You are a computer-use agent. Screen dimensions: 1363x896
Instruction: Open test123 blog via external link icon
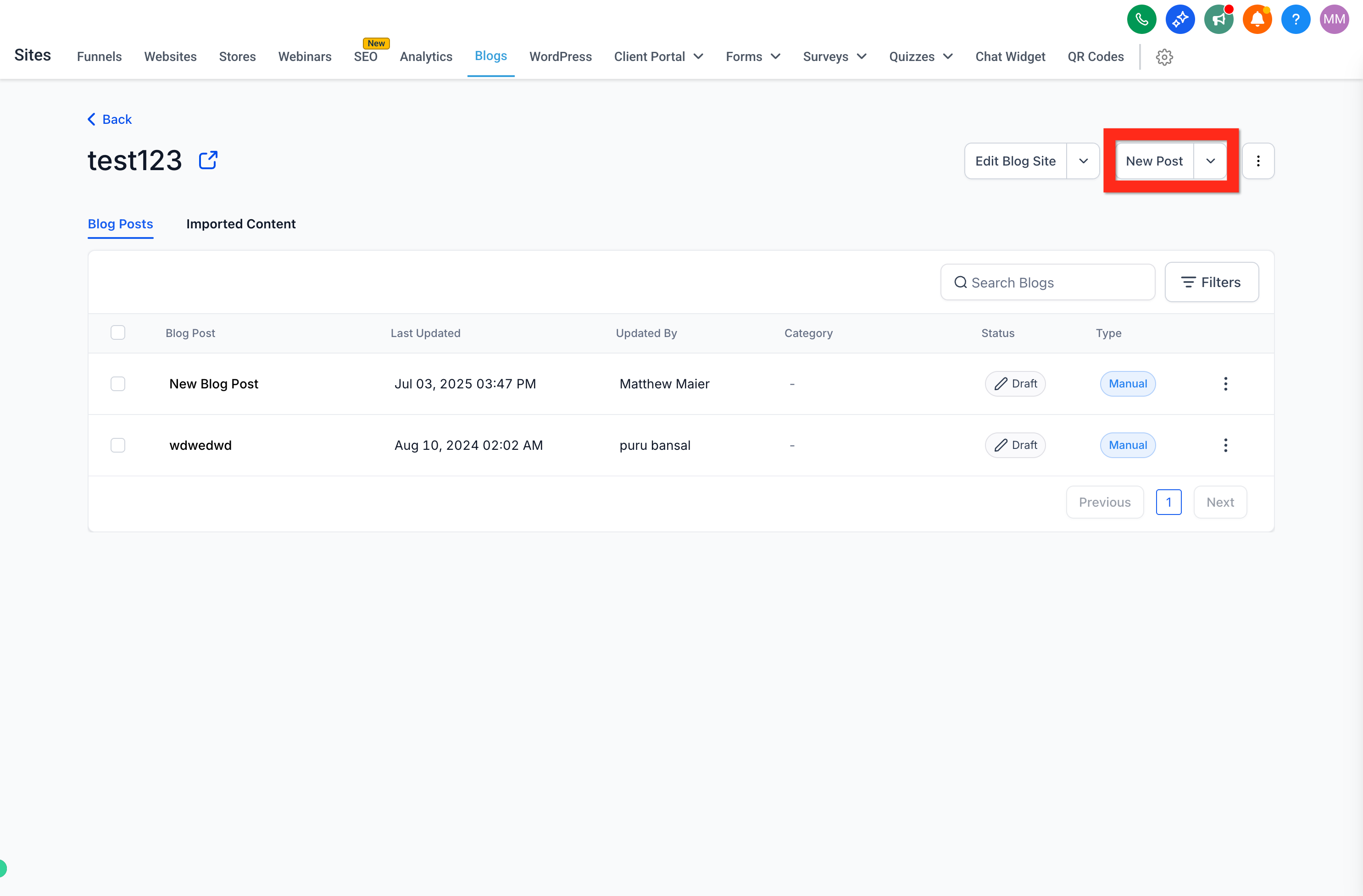(x=208, y=160)
